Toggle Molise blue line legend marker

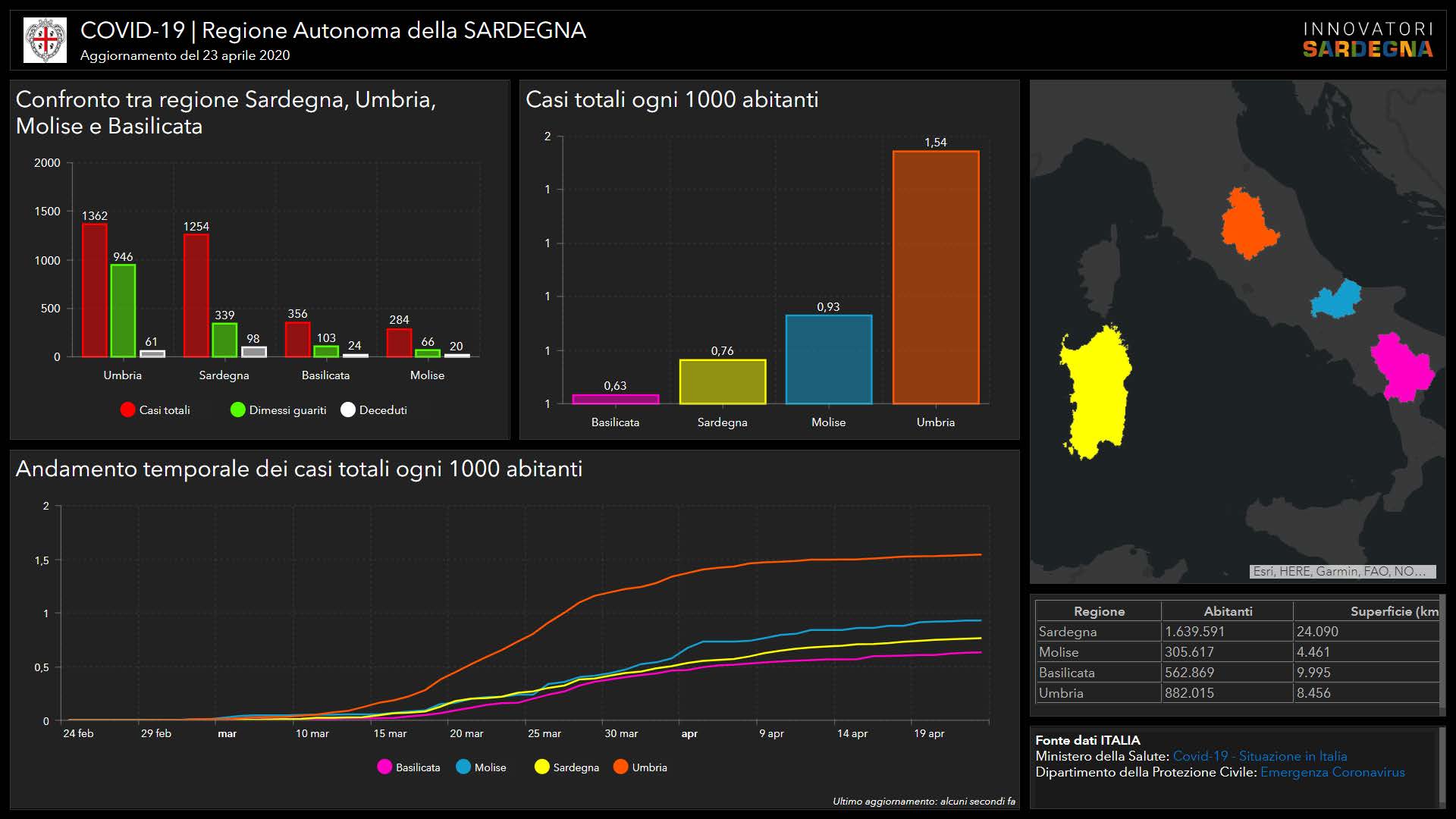463,767
